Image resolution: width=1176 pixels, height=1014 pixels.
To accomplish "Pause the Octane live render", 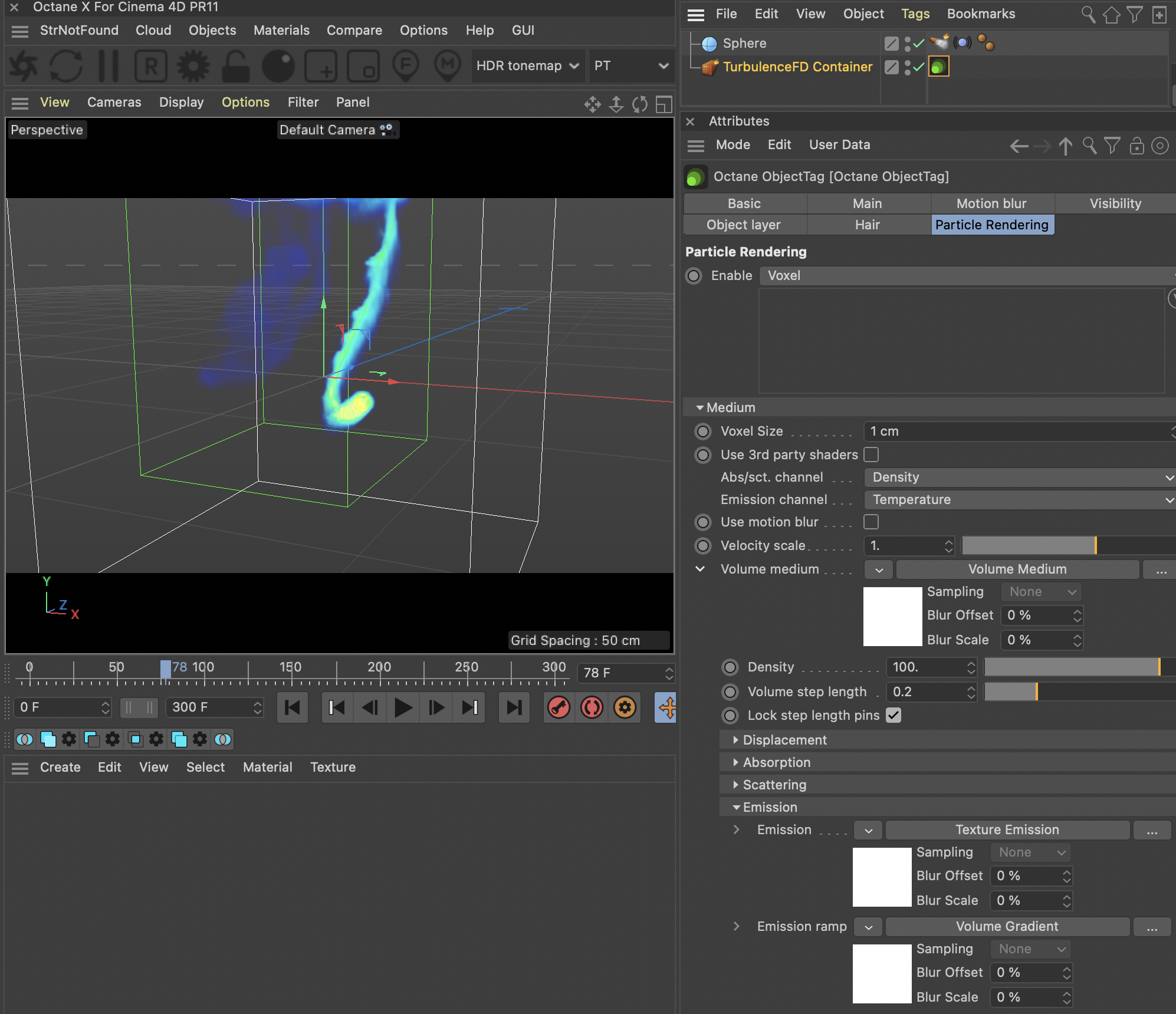I will [x=109, y=66].
